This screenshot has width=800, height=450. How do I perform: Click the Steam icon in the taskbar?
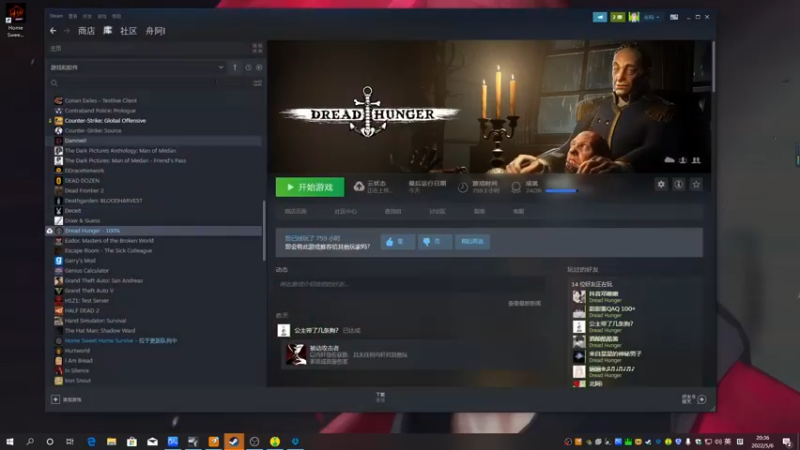(x=234, y=441)
